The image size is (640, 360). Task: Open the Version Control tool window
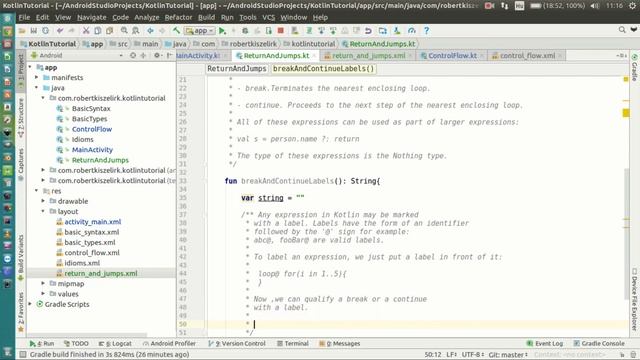(237, 344)
